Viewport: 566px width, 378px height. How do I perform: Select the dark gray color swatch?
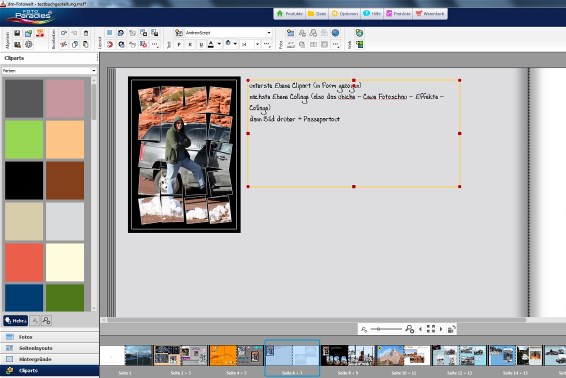[24, 99]
